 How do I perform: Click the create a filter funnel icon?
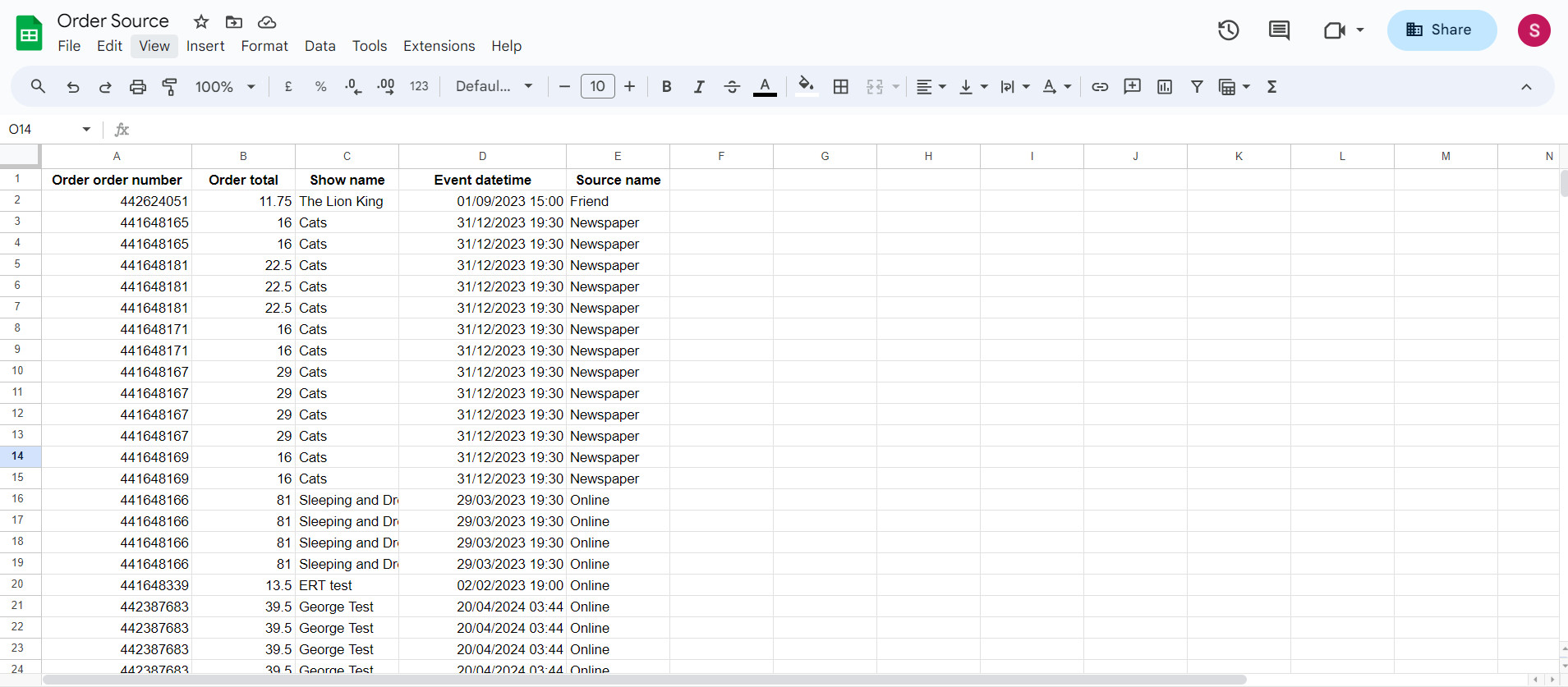coord(1197,86)
